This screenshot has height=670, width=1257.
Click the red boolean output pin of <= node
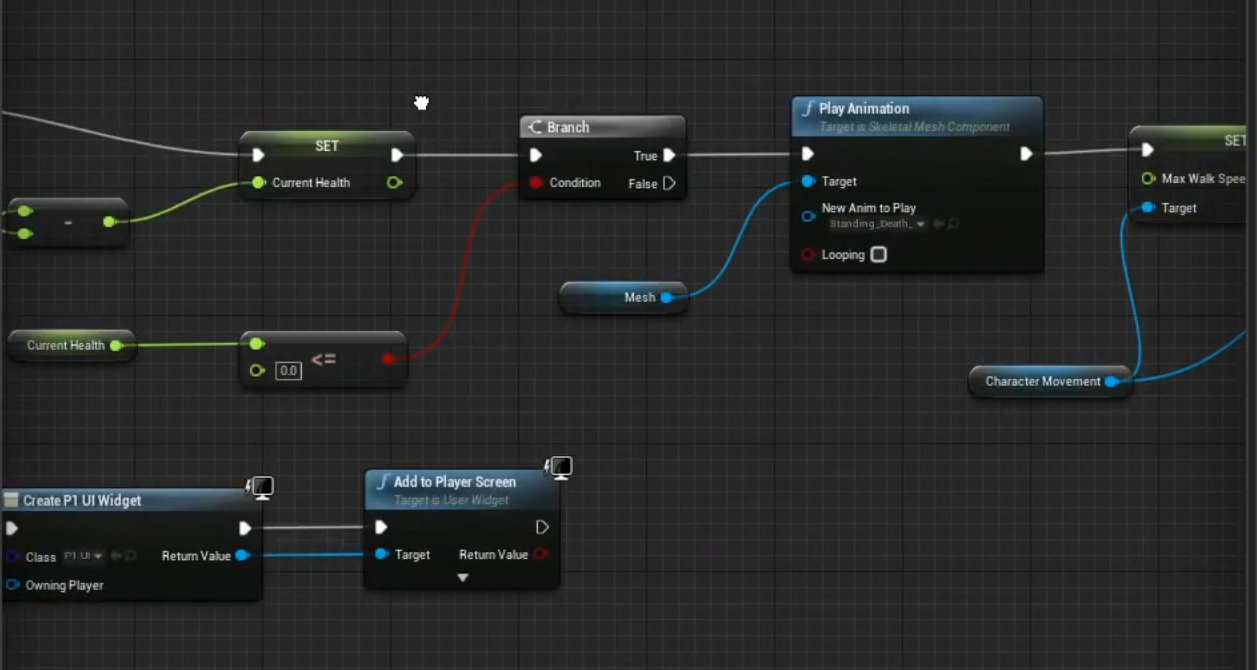pyautogui.click(x=388, y=358)
